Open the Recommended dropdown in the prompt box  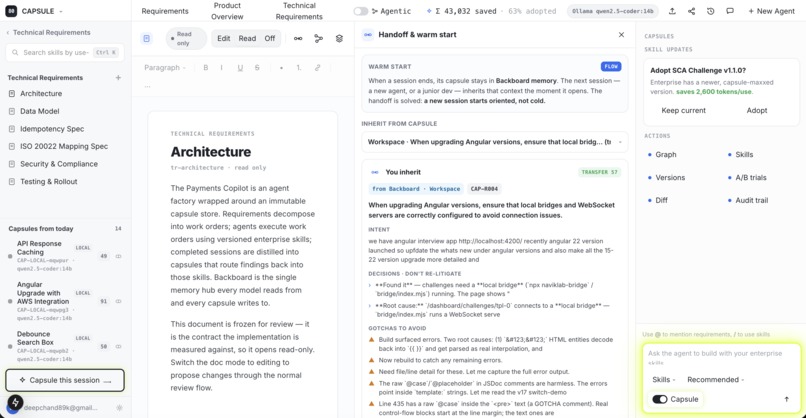[x=716, y=379]
